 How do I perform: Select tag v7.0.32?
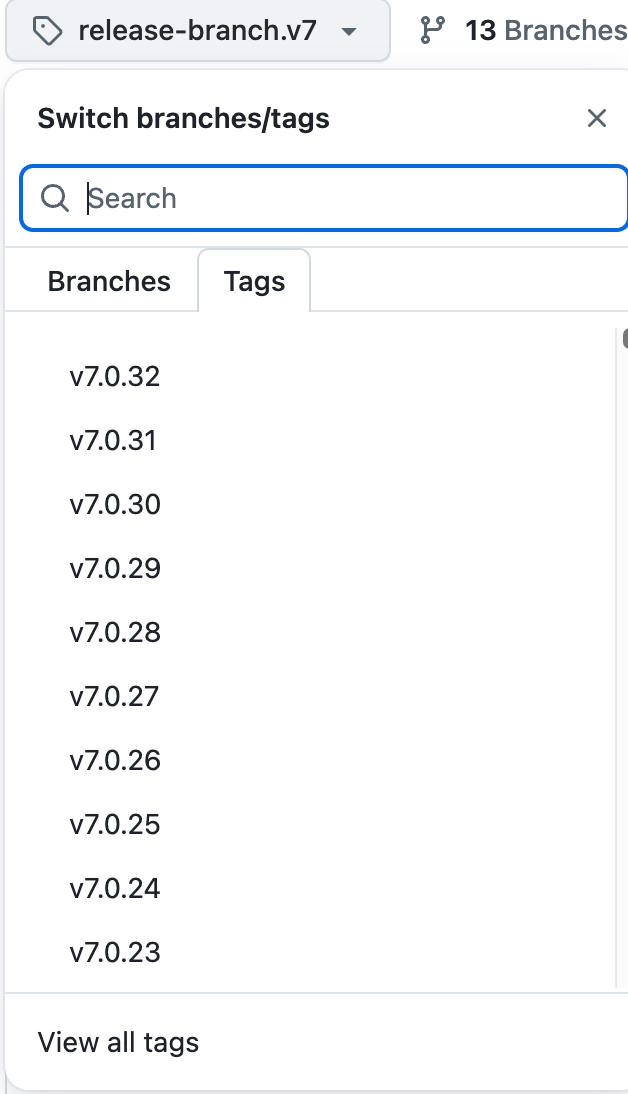tap(115, 377)
